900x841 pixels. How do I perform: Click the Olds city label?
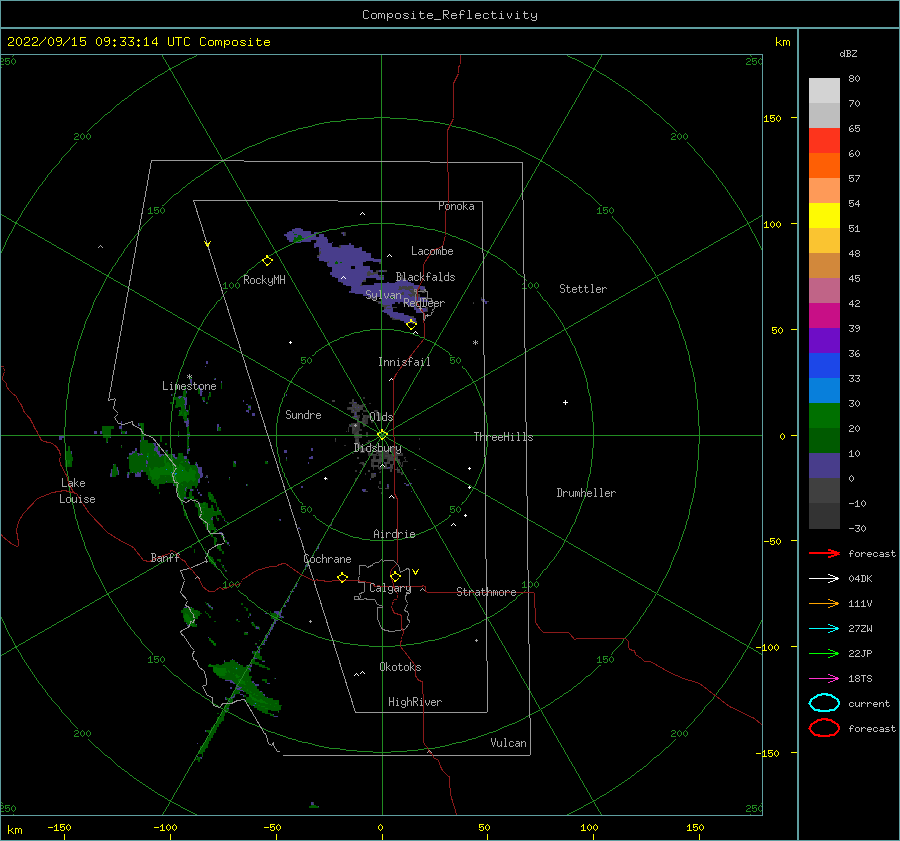click(x=382, y=417)
